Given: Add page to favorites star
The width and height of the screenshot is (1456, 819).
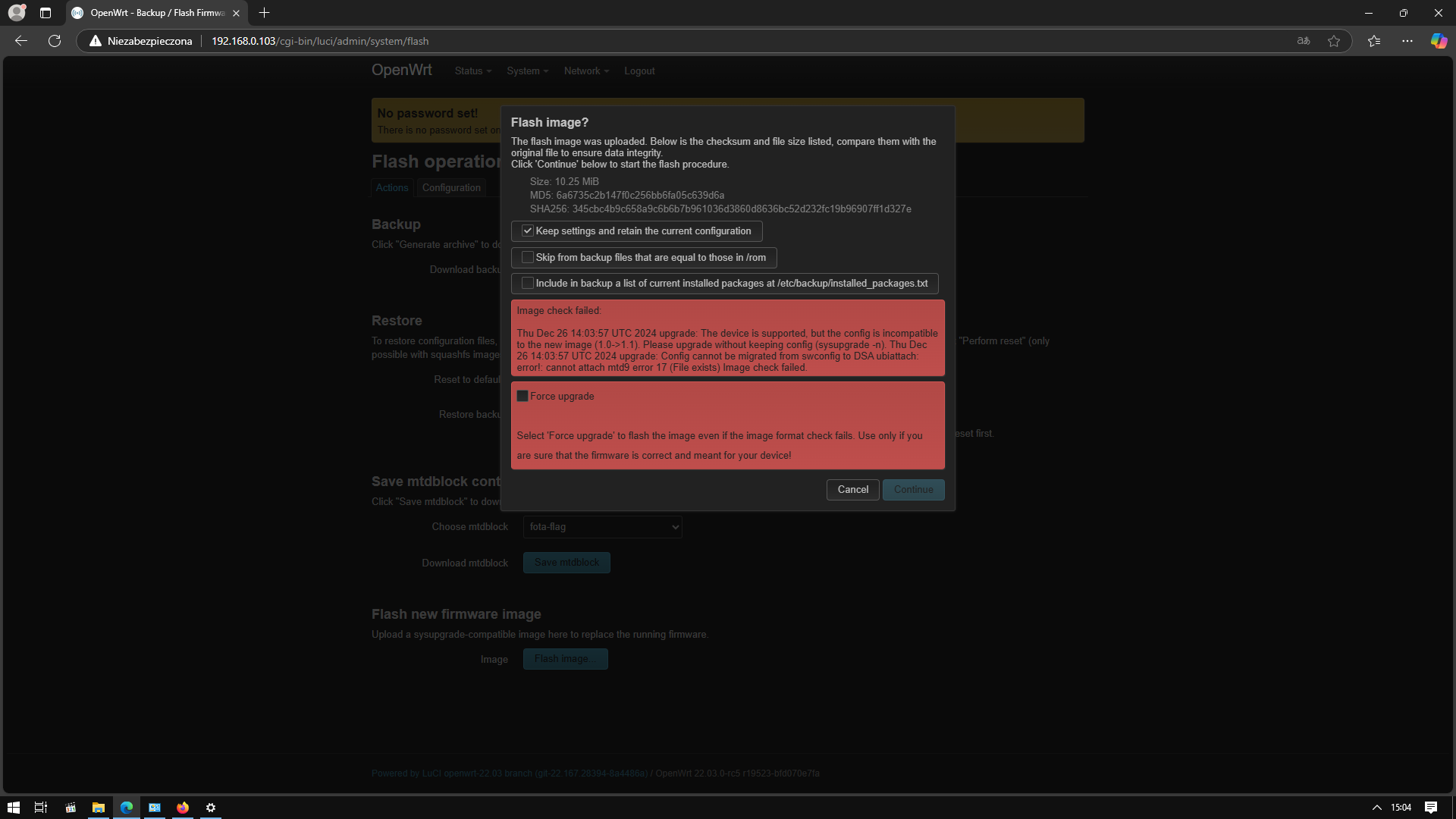Looking at the screenshot, I should coord(1334,41).
